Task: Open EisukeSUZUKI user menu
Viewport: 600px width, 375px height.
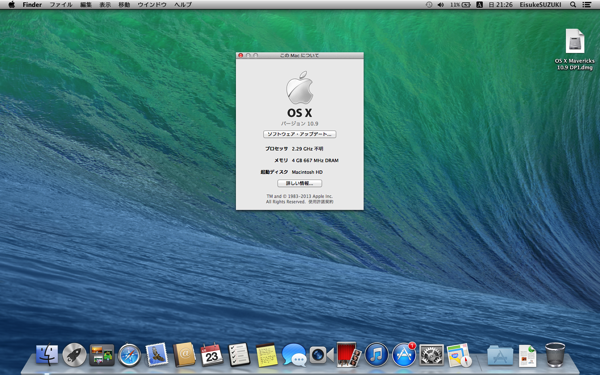Action: (x=540, y=5)
